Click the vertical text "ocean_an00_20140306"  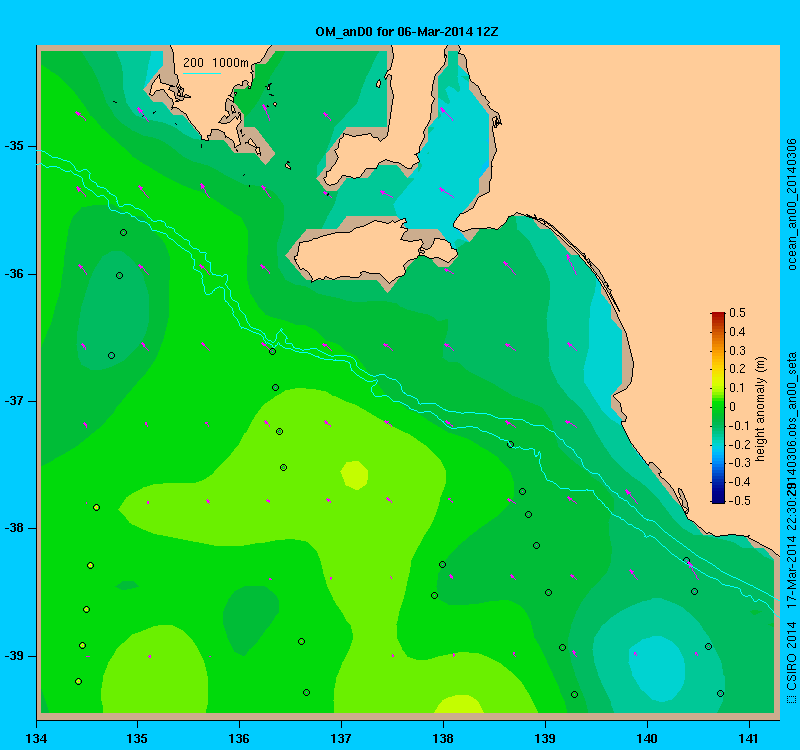(x=791, y=204)
